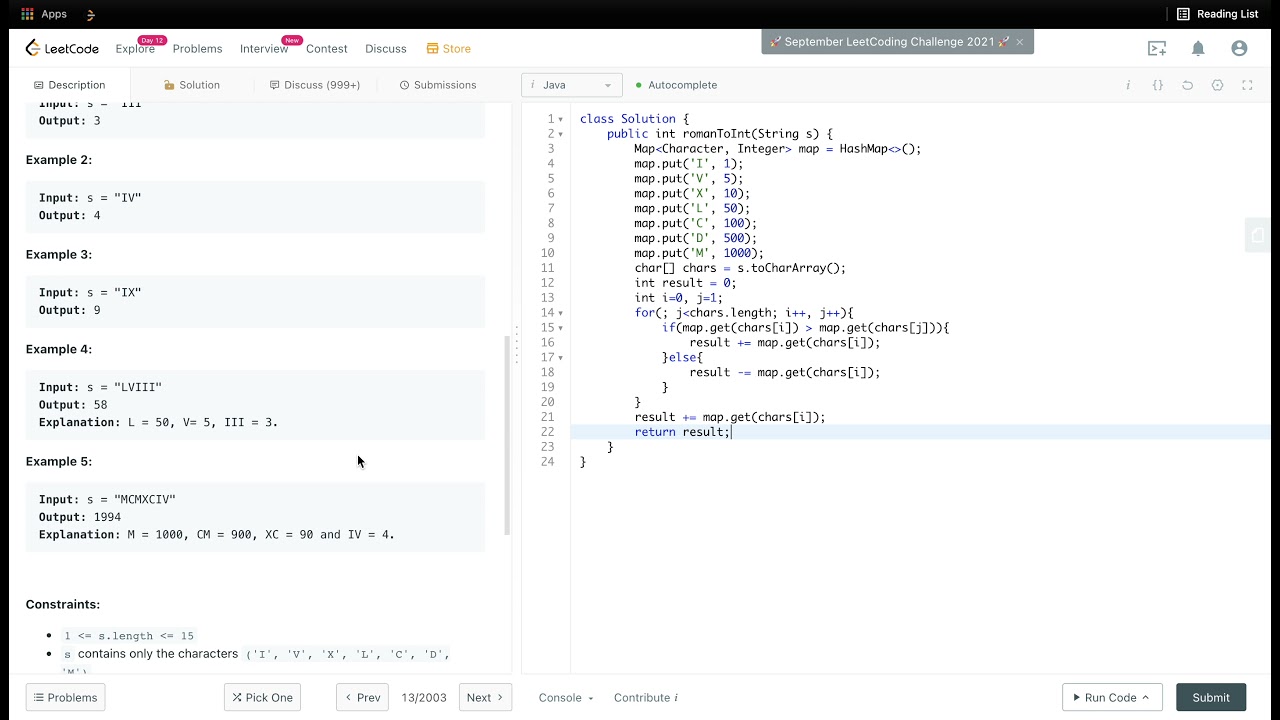Open the Problems list button
Screen dimensions: 1280x720
pos(65,697)
